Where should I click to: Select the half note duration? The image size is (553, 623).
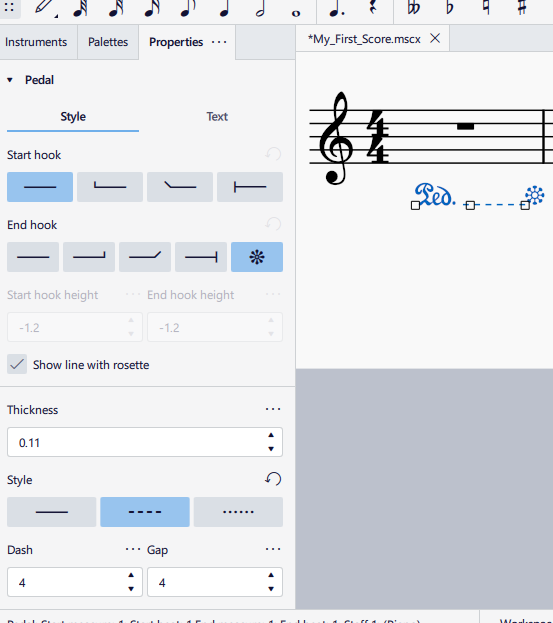pyautogui.click(x=260, y=9)
